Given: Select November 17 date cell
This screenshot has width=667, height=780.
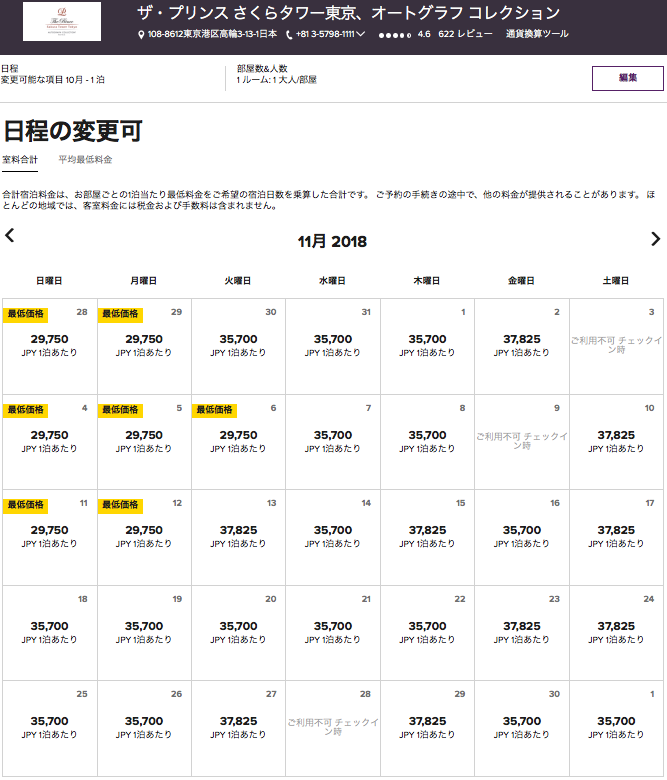Looking at the screenshot, I should tap(616, 537).
